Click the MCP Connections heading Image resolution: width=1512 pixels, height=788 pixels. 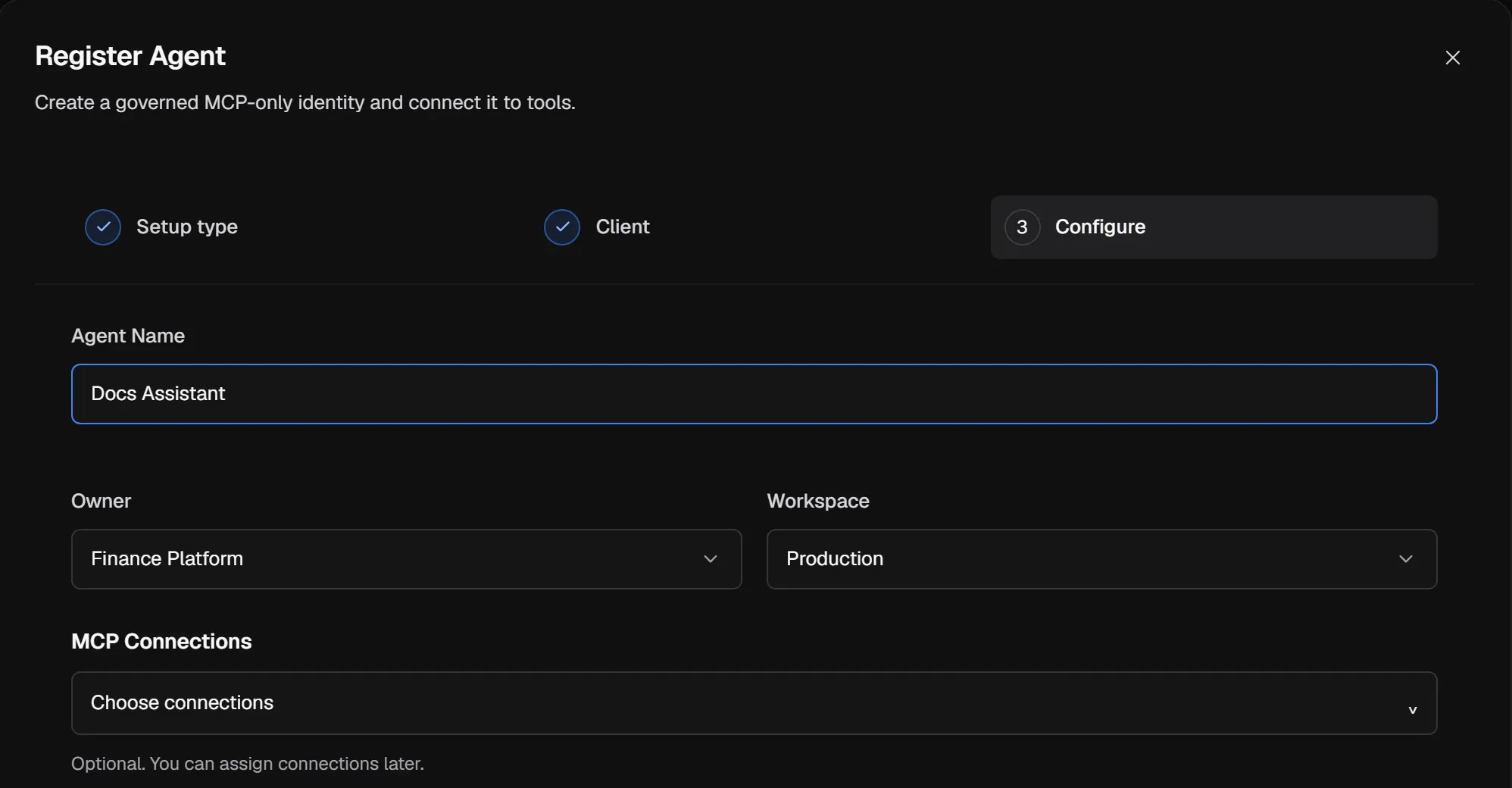(161, 641)
